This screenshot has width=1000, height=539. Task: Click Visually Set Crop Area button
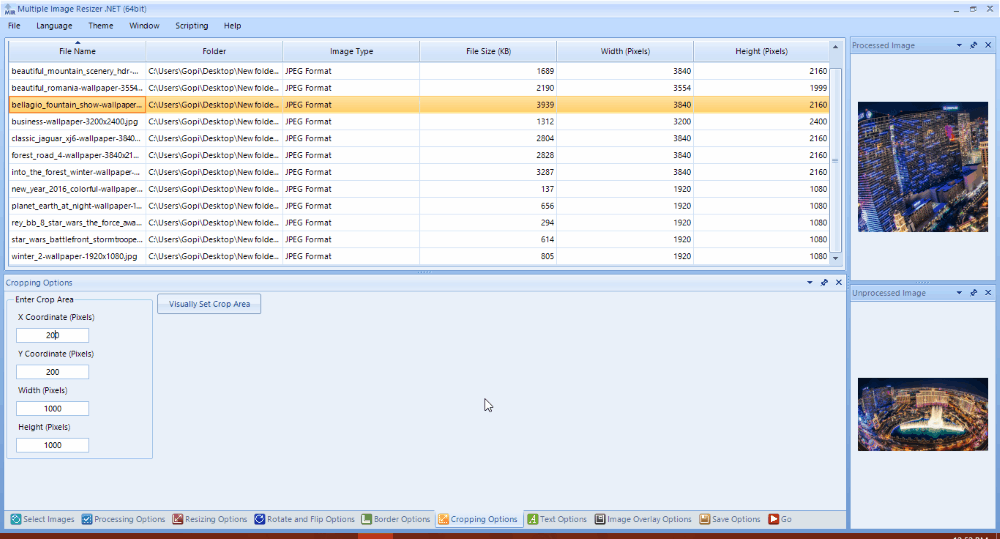click(x=209, y=304)
